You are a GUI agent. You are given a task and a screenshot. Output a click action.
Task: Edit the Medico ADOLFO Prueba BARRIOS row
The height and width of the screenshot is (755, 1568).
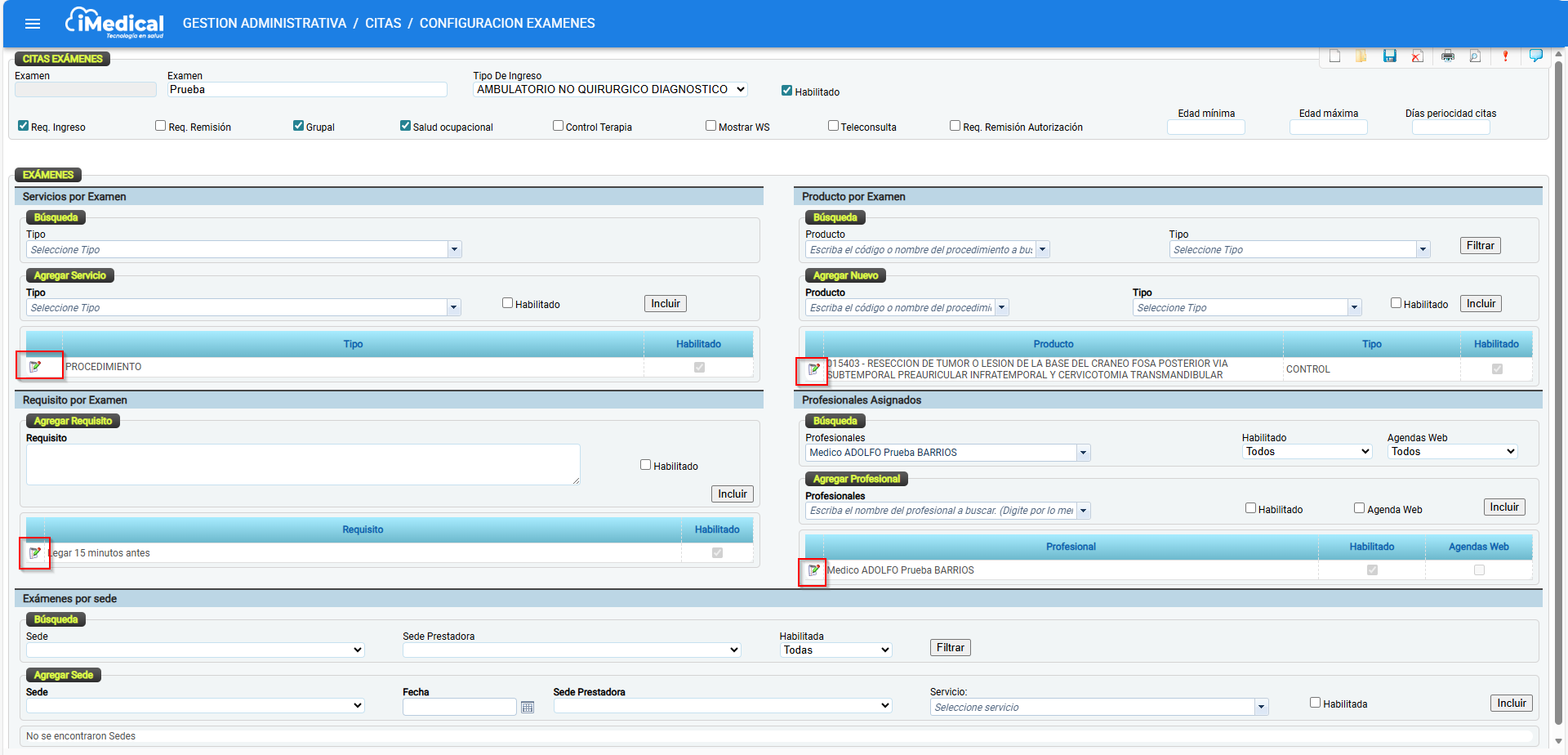814,570
